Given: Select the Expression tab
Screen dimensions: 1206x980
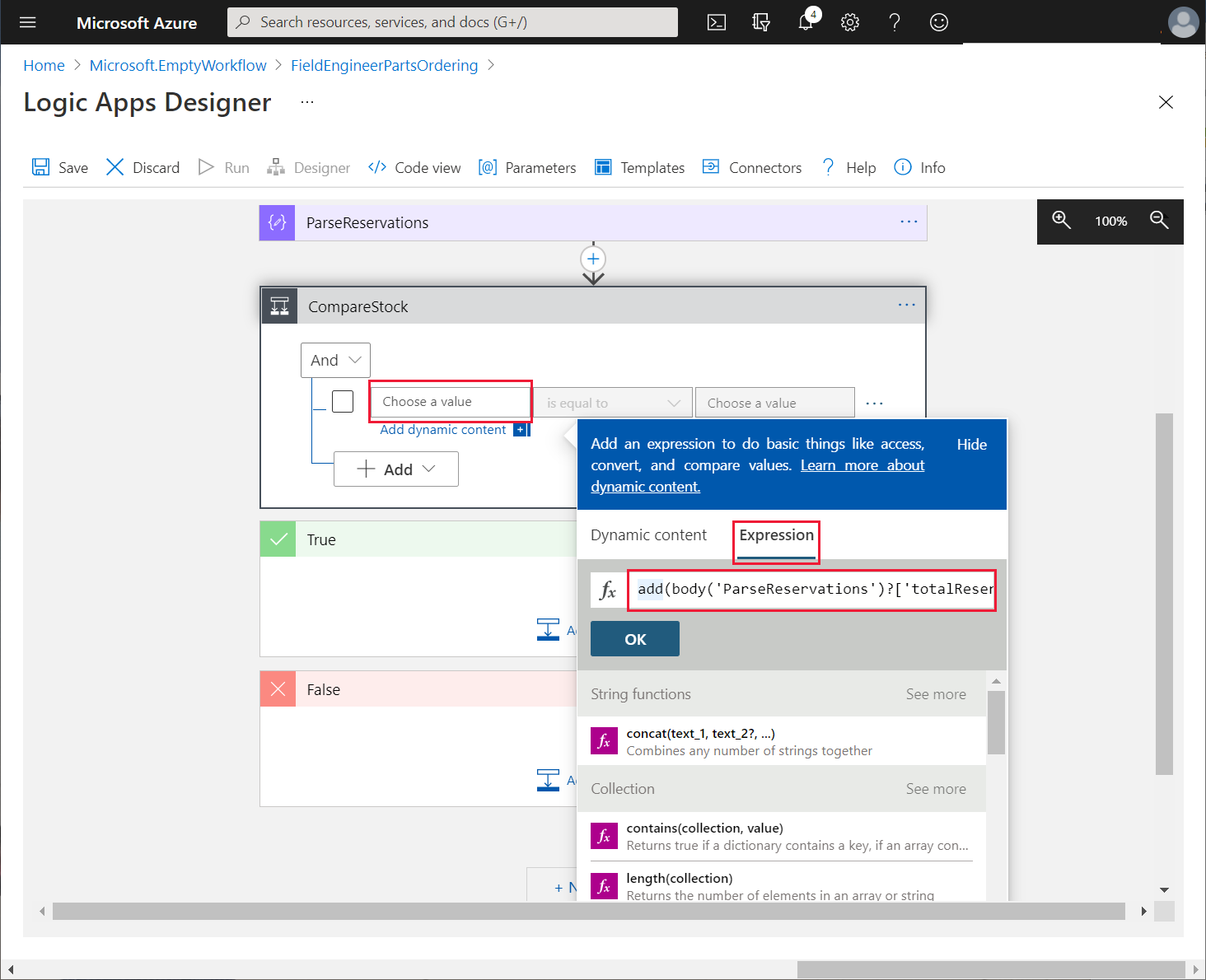Looking at the screenshot, I should point(776,534).
